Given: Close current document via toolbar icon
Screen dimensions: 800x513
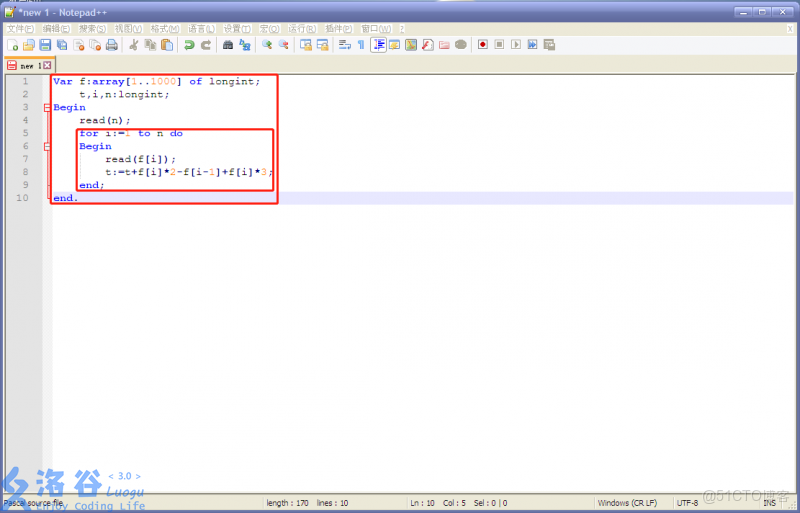Looking at the screenshot, I should [x=79, y=45].
